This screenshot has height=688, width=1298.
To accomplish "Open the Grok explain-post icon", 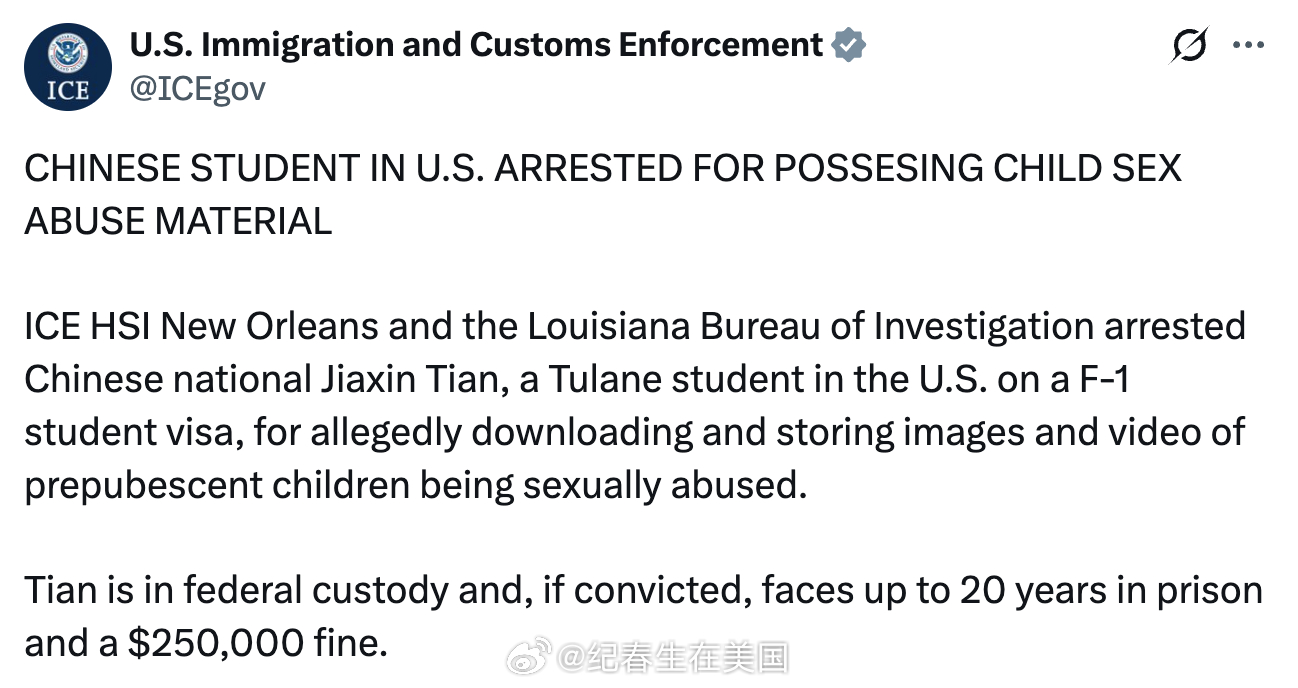I will tap(1189, 46).
